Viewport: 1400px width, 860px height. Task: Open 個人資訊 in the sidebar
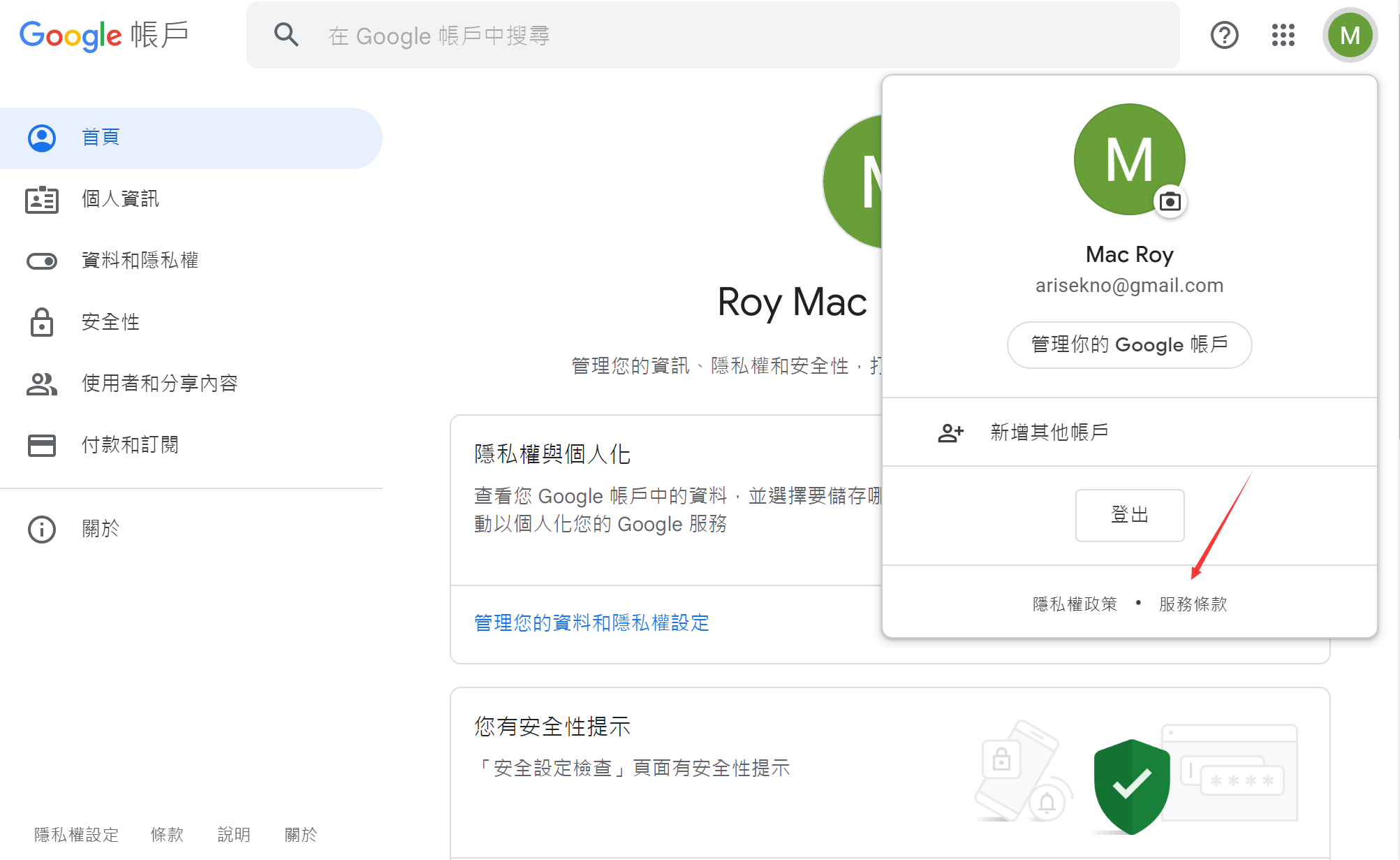[x=191, y=199]
